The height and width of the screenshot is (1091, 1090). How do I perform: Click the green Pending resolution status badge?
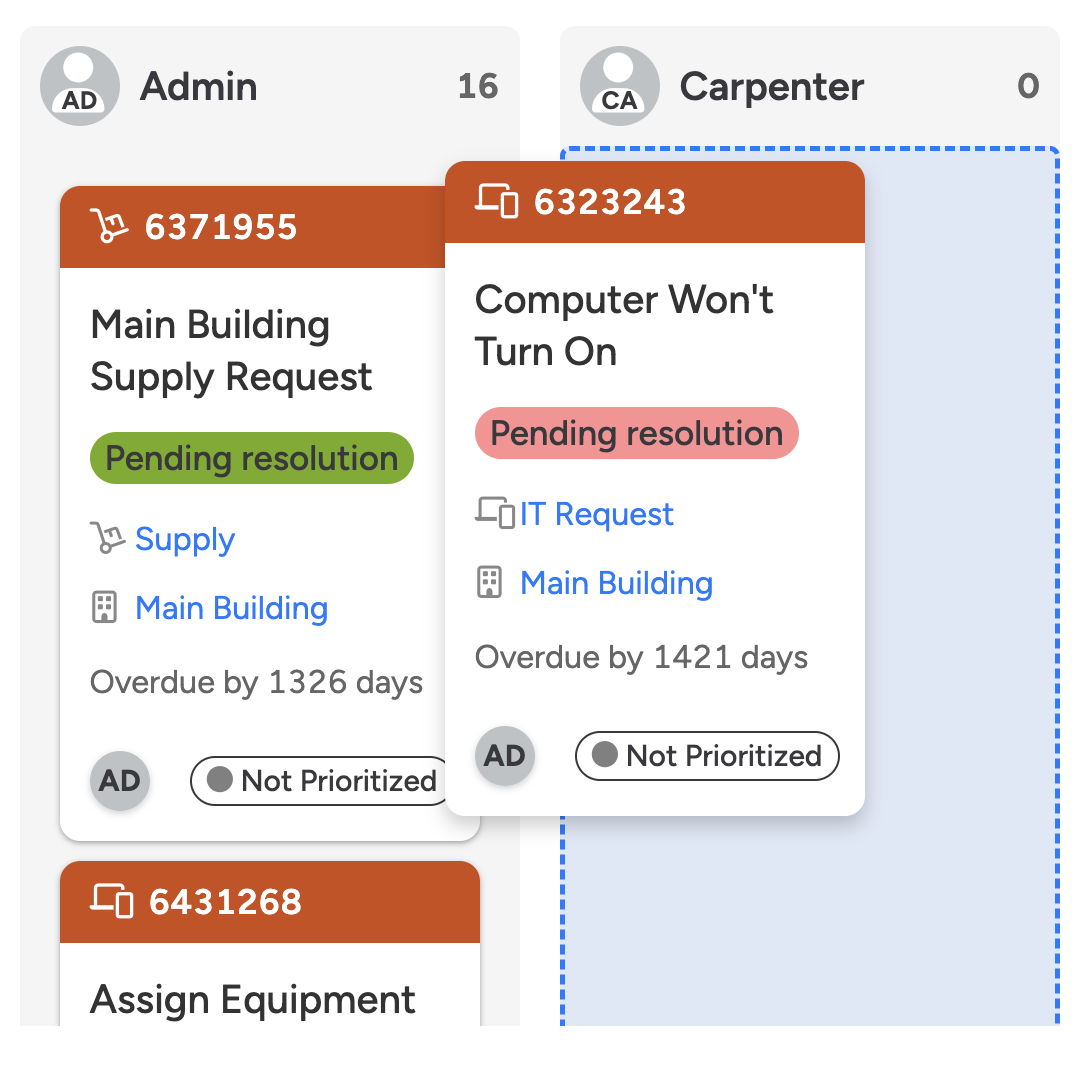point(252,459)
